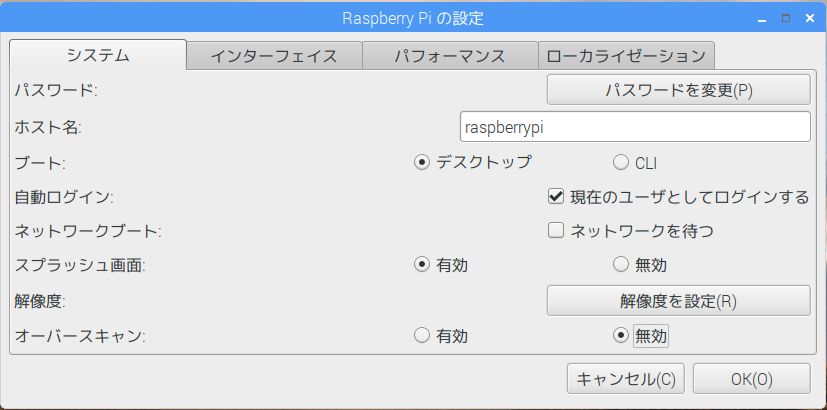Confirm settings with OK(O) button

[752, 378]
